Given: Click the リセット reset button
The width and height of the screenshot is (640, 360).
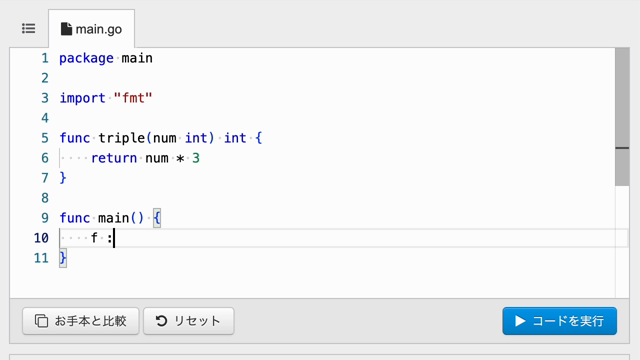Looking at the screenshot, I should click(x=189, y=321).
